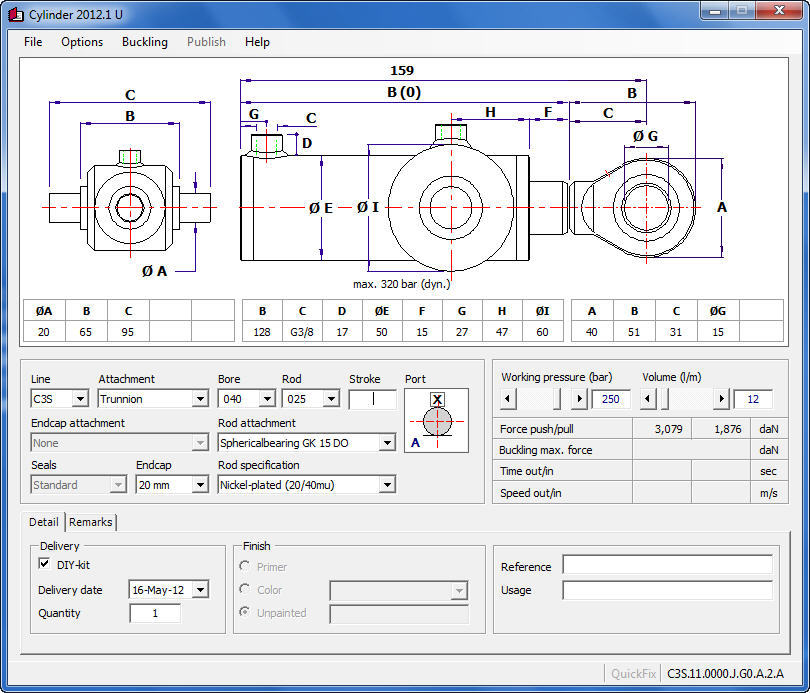Select the Color finish radio button
Image resolution: width=810 pixels, height=693 pixels.
pyautogui.click(x=245, y=589)
